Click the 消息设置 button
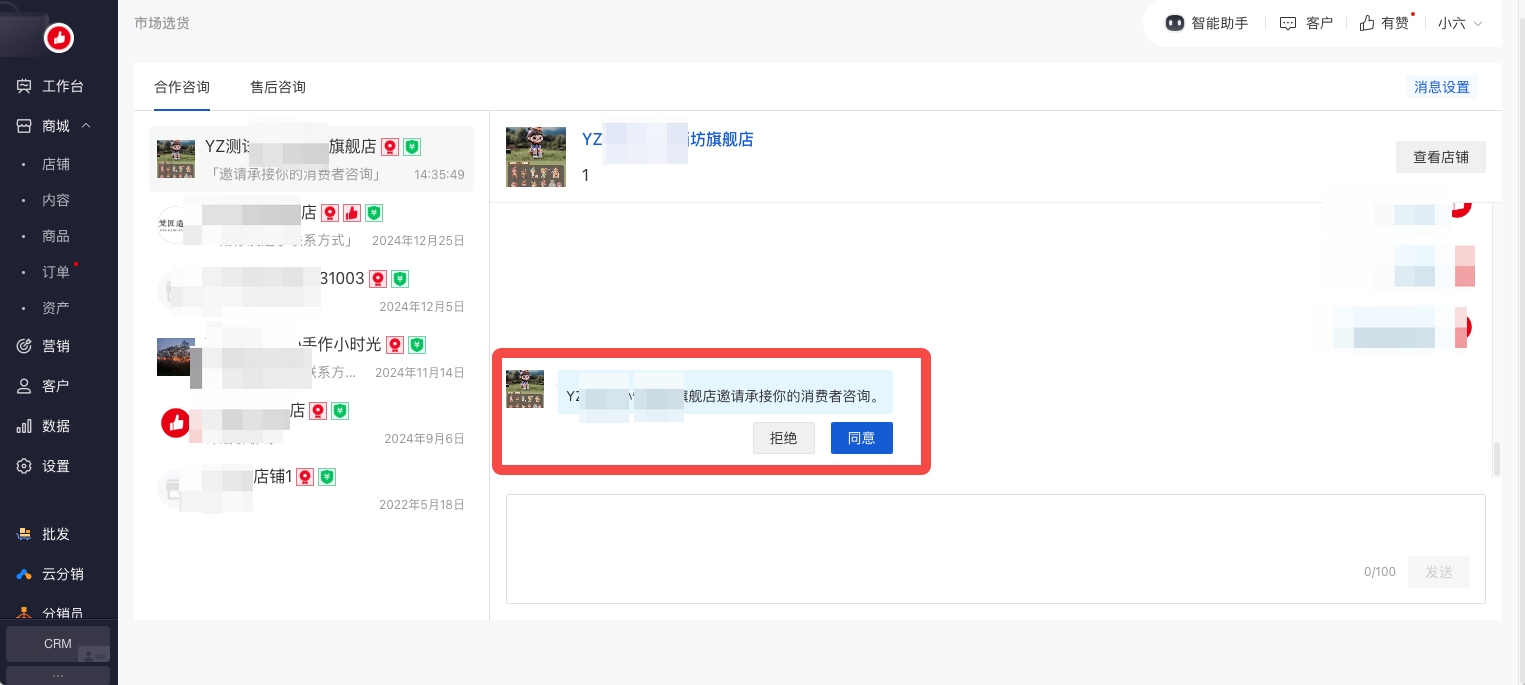This screenshot has height=685, width=1525. (1442, 87)
